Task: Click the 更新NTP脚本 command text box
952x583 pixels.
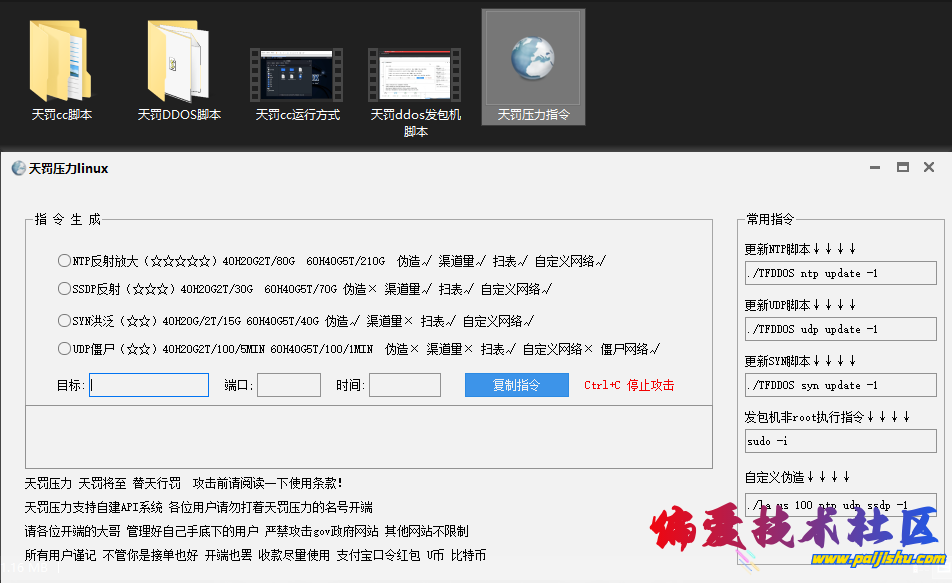Action: point(840,273)
